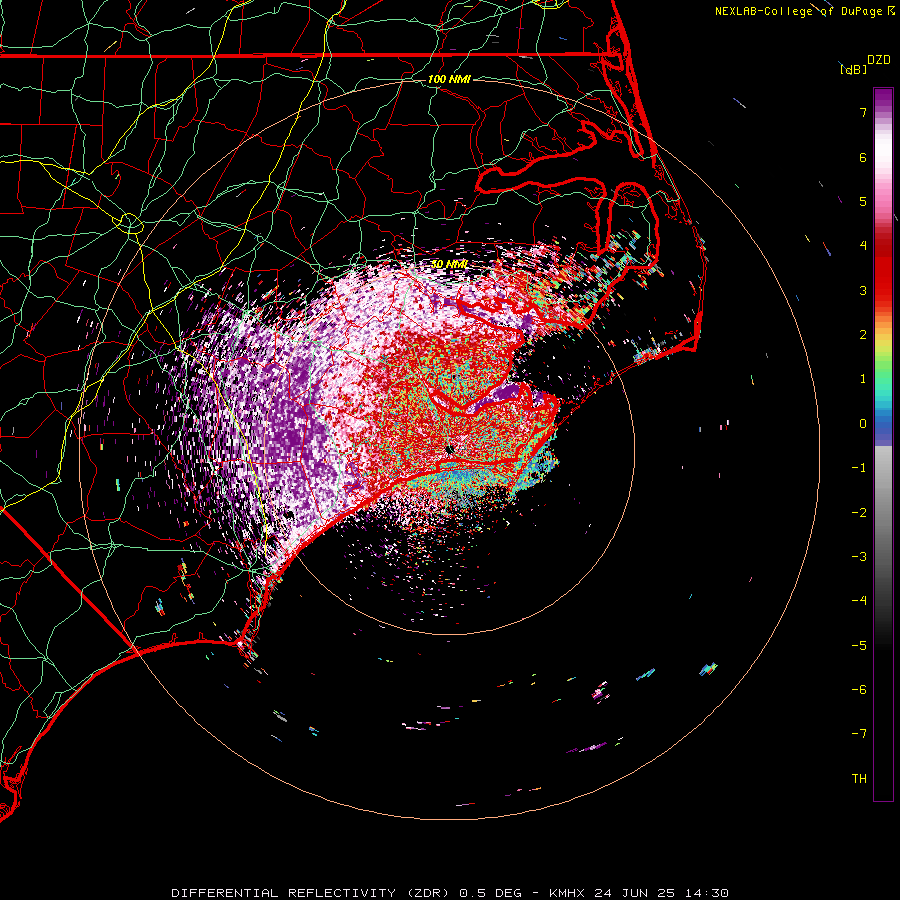Click the colorbar tick label -2
This screenshot has height=900, width=900.
coord(859,513)
